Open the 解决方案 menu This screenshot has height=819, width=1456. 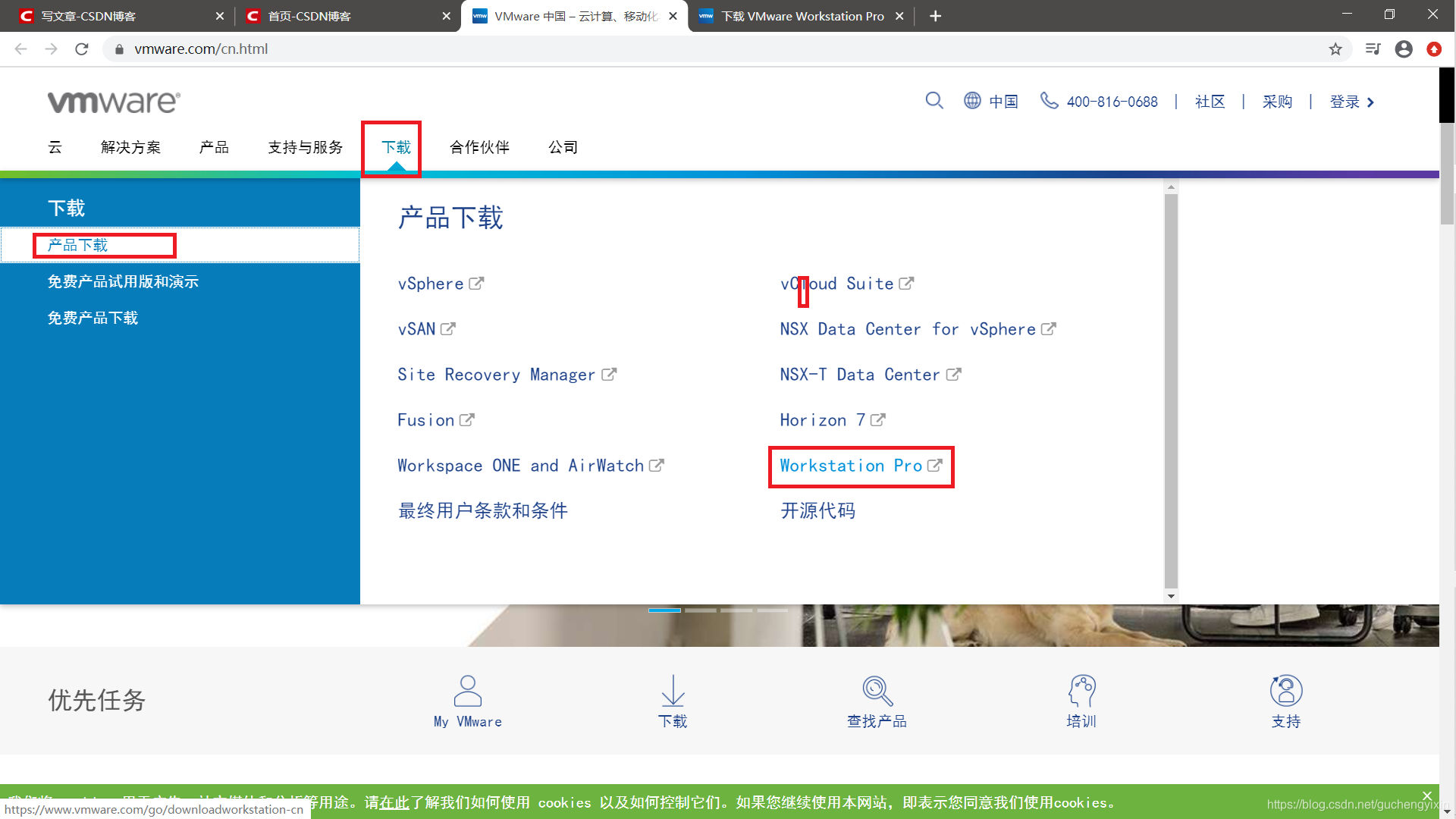pos(131,147)
